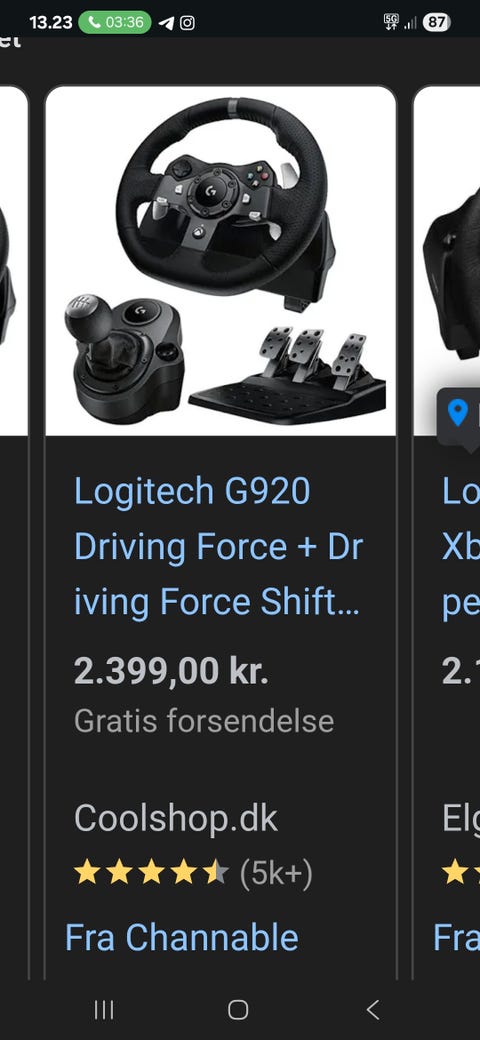Tap the Telegram notification icon
Image resolution: width=480 pixels, height=1040 pixels.
(166, 23)
